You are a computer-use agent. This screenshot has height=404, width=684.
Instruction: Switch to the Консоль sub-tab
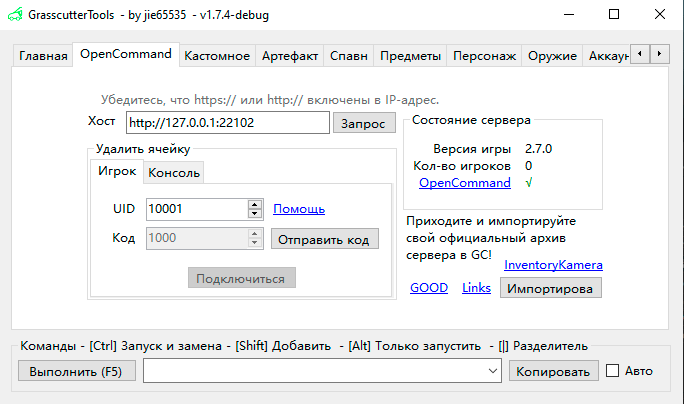174,173
